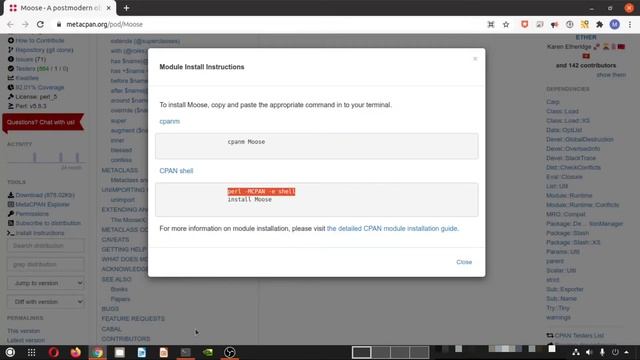Expand the Jump to version dropdown
640x360 pixels.
point(46,283)
